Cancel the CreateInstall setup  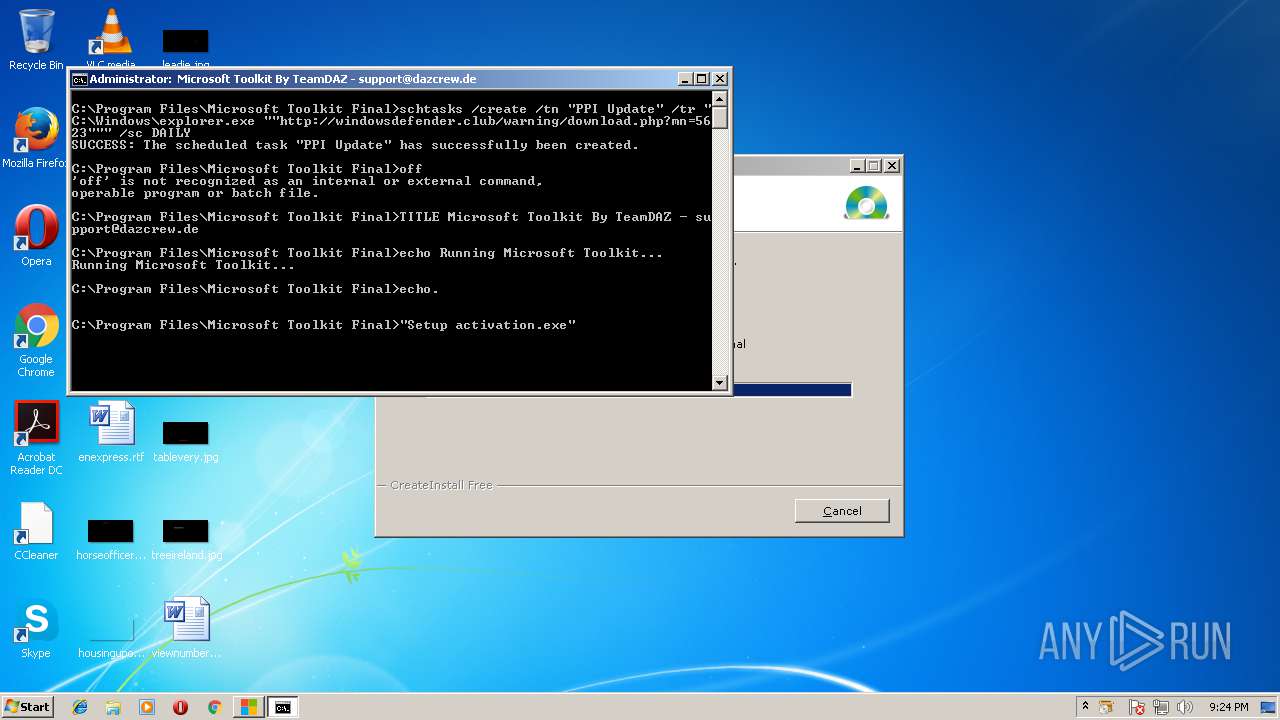pos(842,511)
